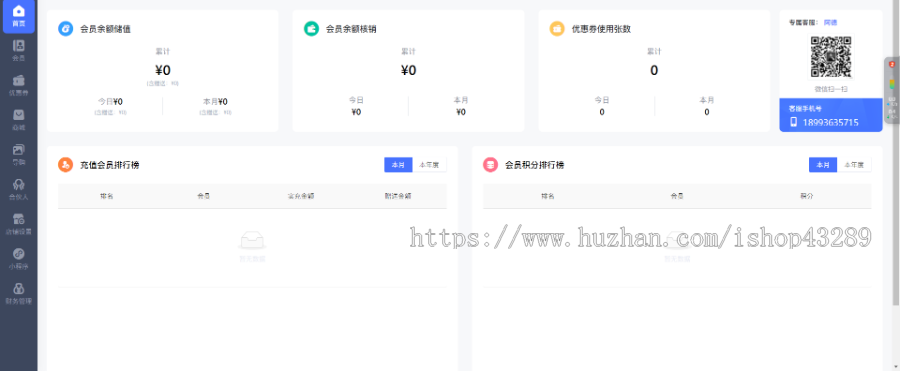Screen dimensions: 900x371
Task: Click the 会员余额核销 card title
Action: click(351, 29)
